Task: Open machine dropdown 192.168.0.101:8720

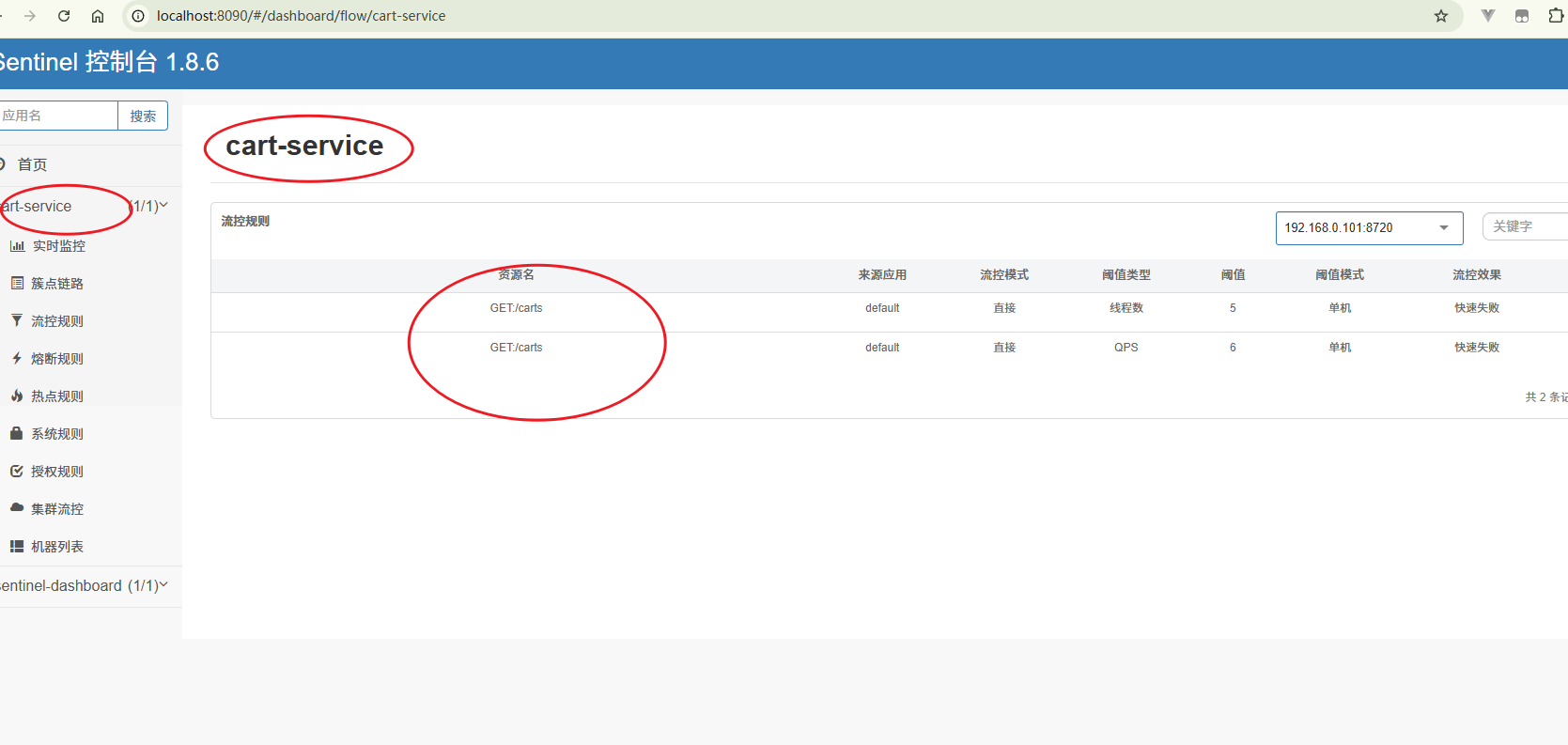Action: click(1369, 227)
